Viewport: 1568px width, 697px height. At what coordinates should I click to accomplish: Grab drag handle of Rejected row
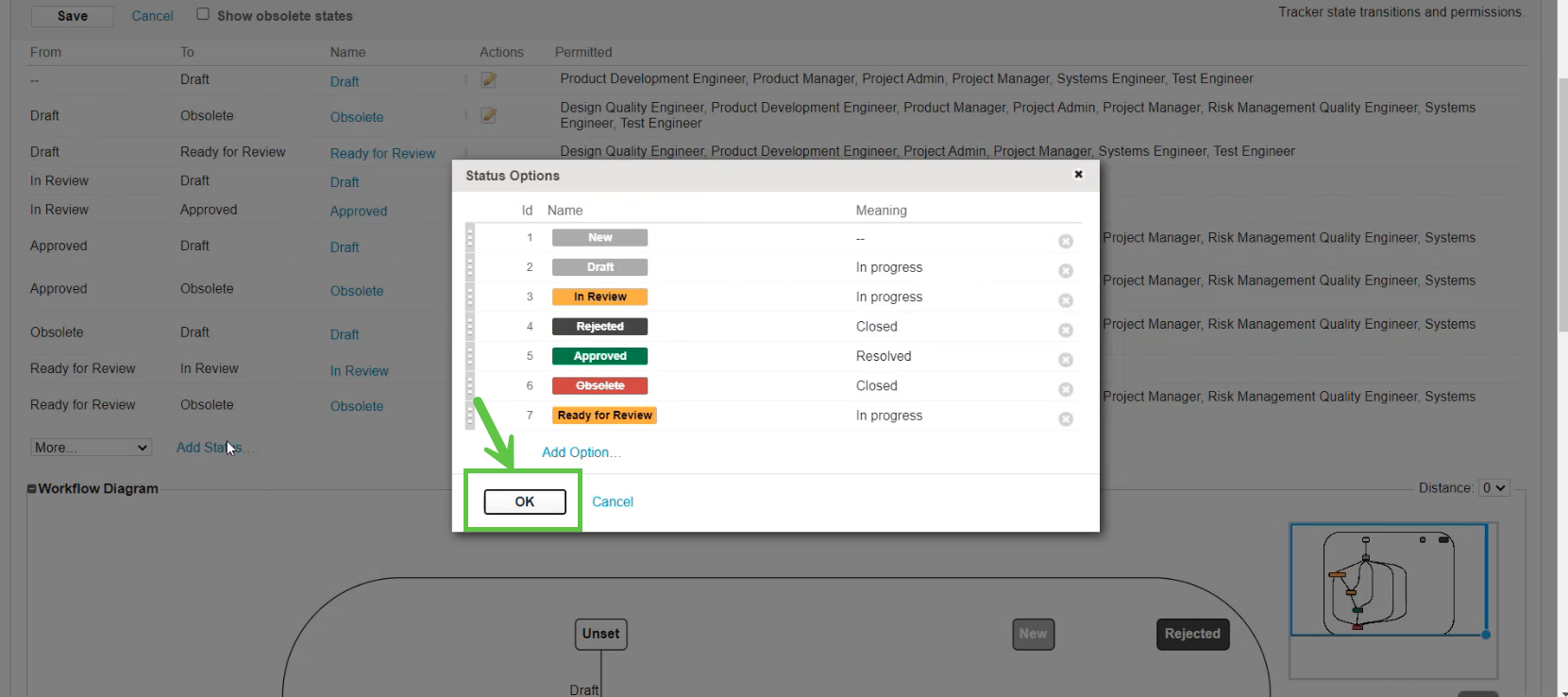470,327
